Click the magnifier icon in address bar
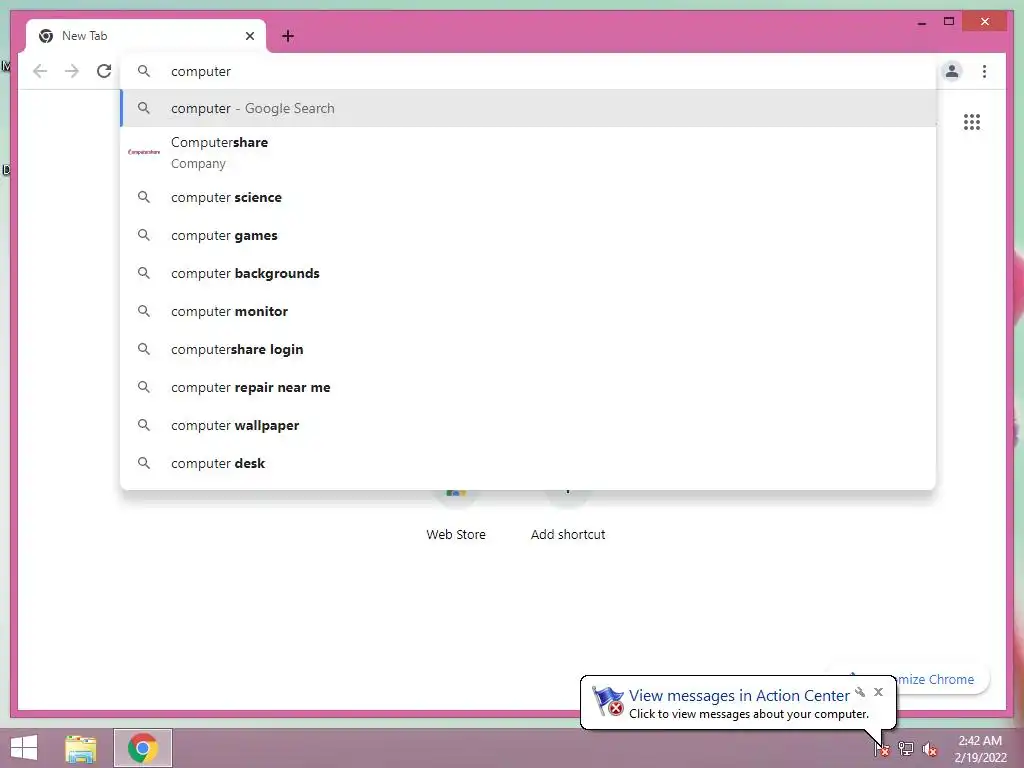The height and width of the screenshot is (768, 1024). [144, 71]
